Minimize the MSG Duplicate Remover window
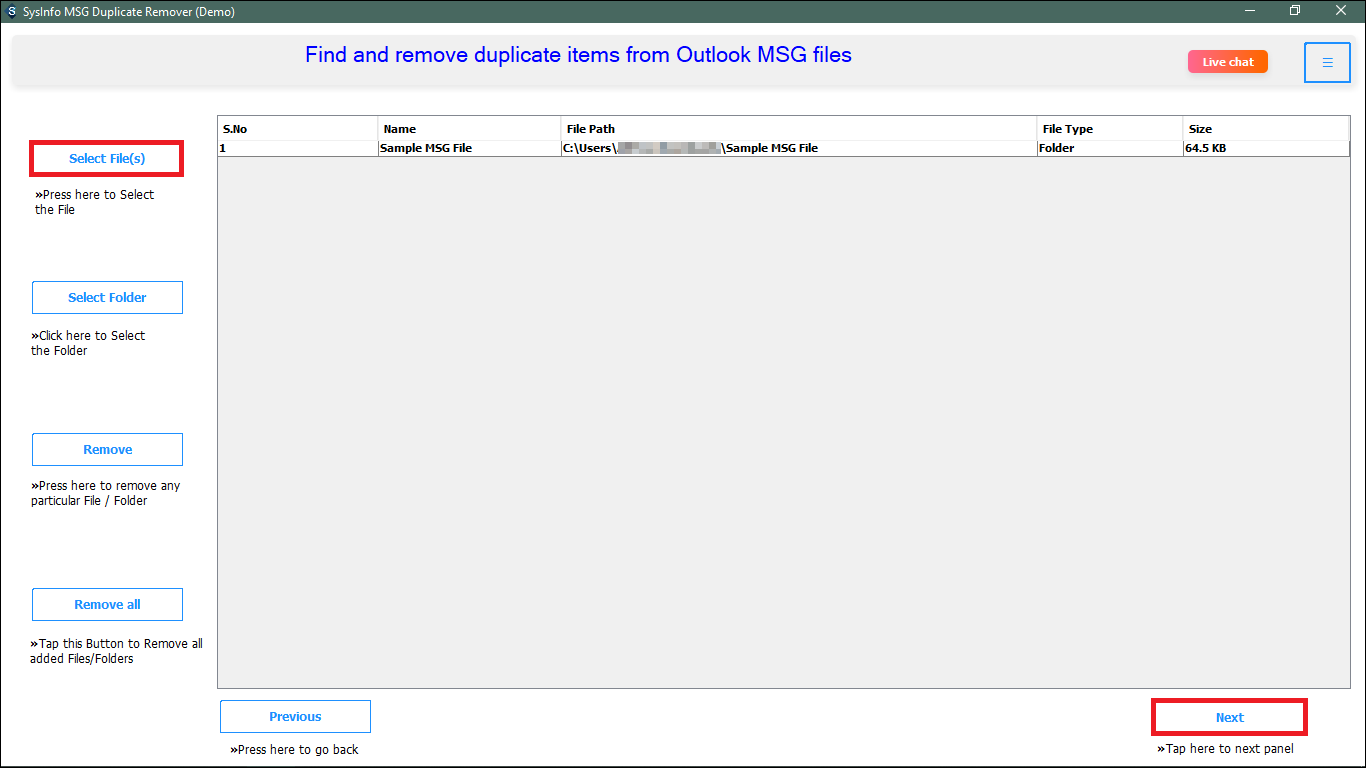1366x768 pixels. [1250, 10]
